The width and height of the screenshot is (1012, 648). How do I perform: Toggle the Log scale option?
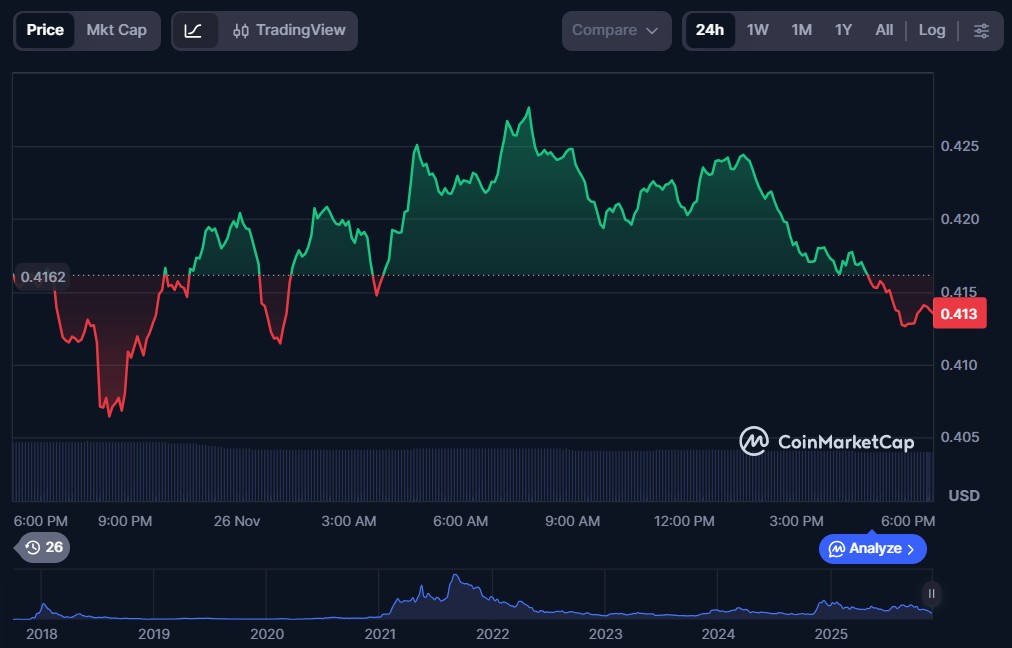[x=931, y=31]
